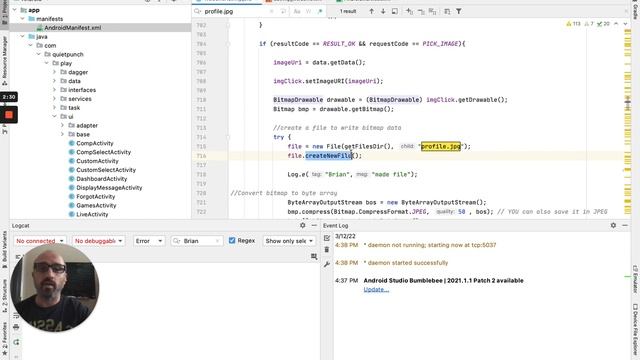Image resolution: width=640 pixels, height=360 pixels.
Task: Clear Event Log with trash icon
Action: pos(327,249)
